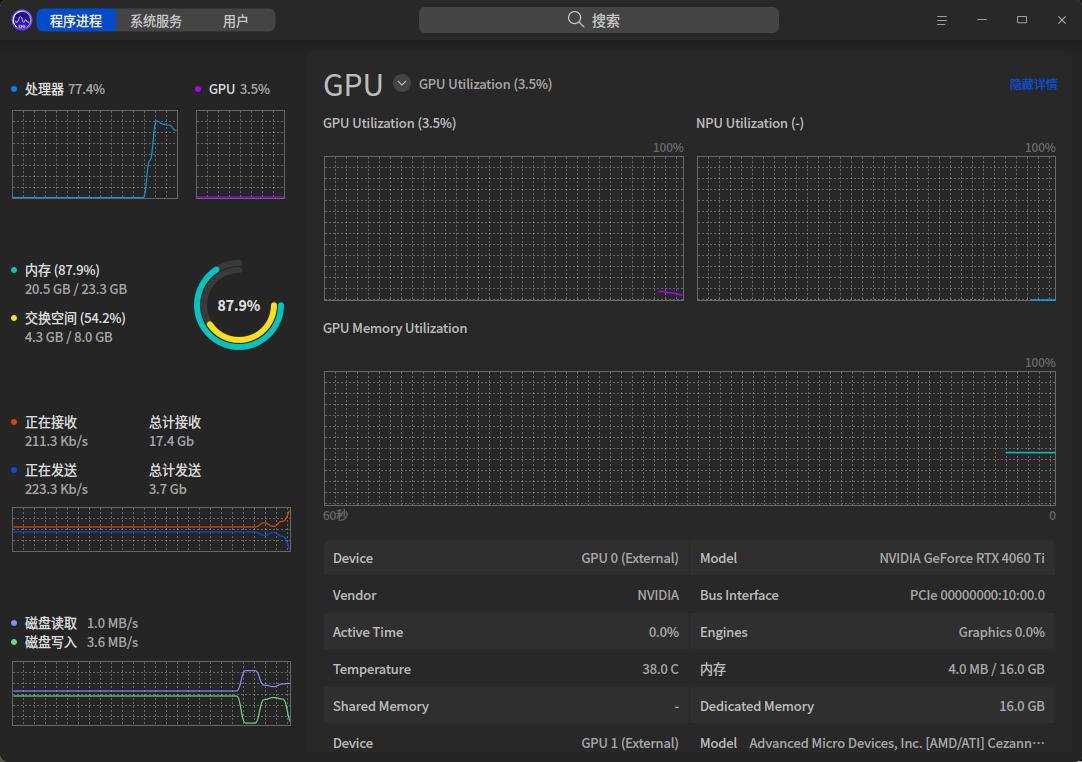
Task: Click the GPU Utilization chart
Action: 504,228
